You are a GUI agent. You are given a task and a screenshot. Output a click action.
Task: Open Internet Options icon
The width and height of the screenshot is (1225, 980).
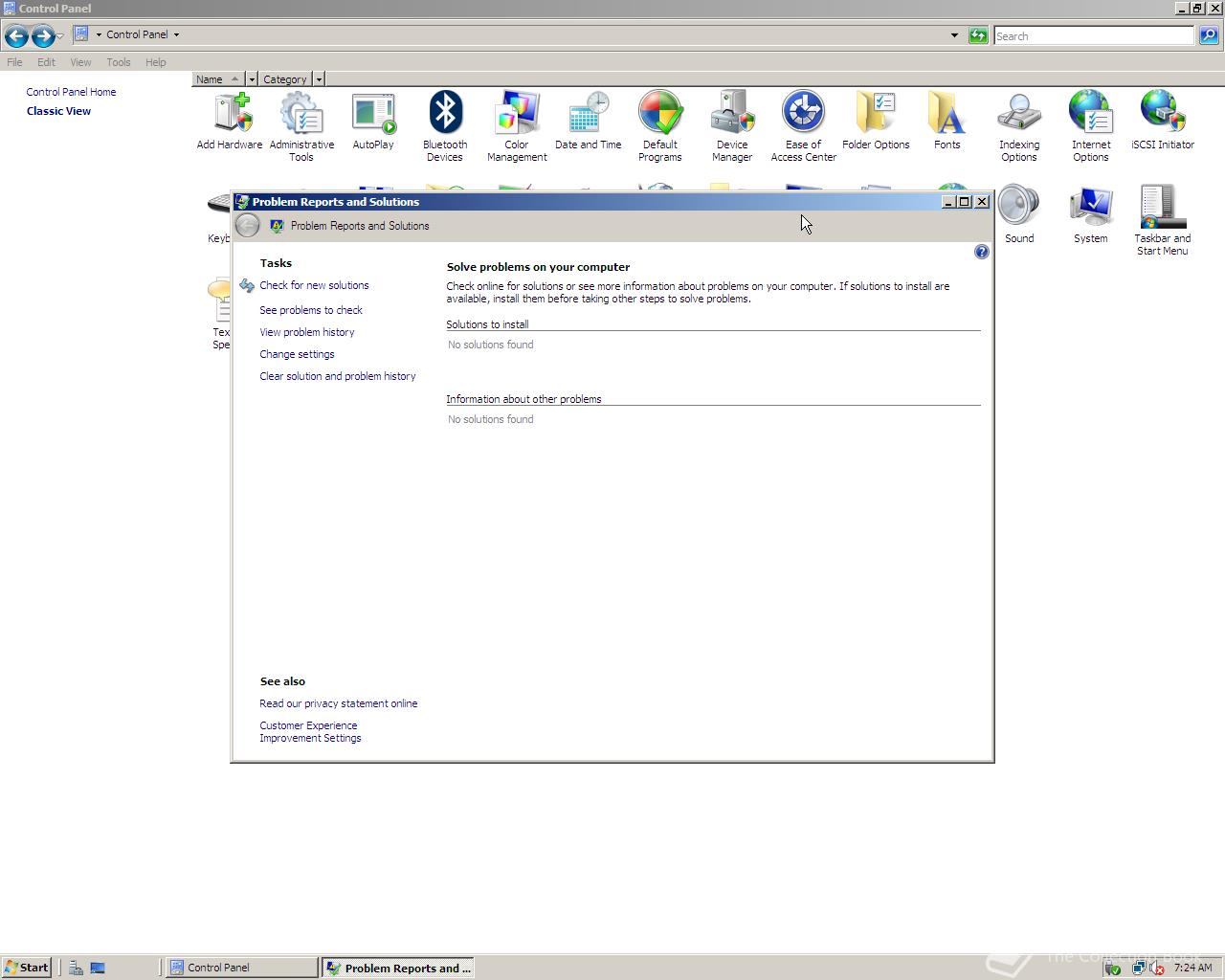1091,126
